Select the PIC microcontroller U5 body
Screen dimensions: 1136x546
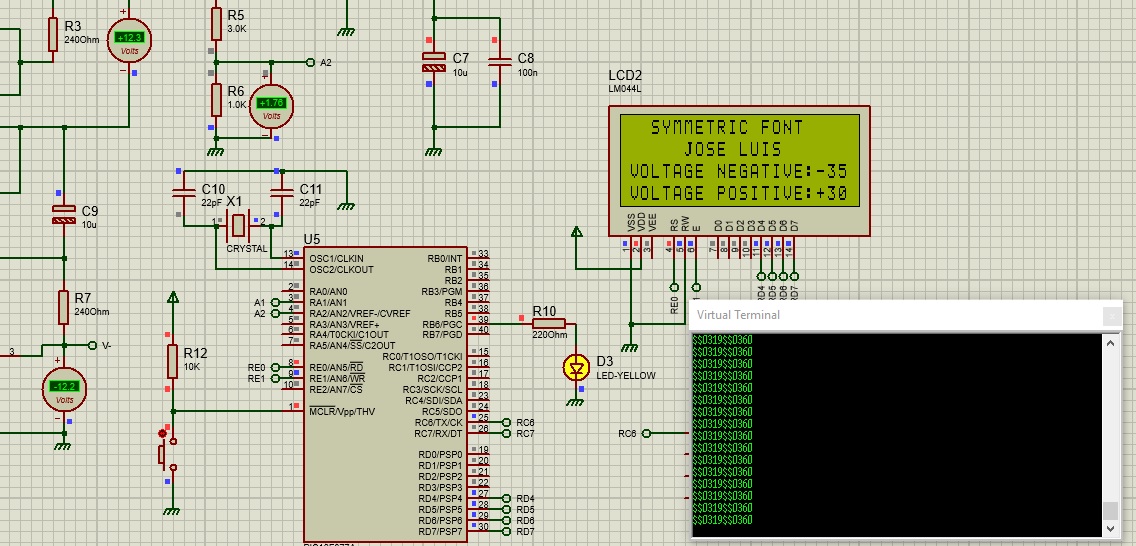[385, 390]
